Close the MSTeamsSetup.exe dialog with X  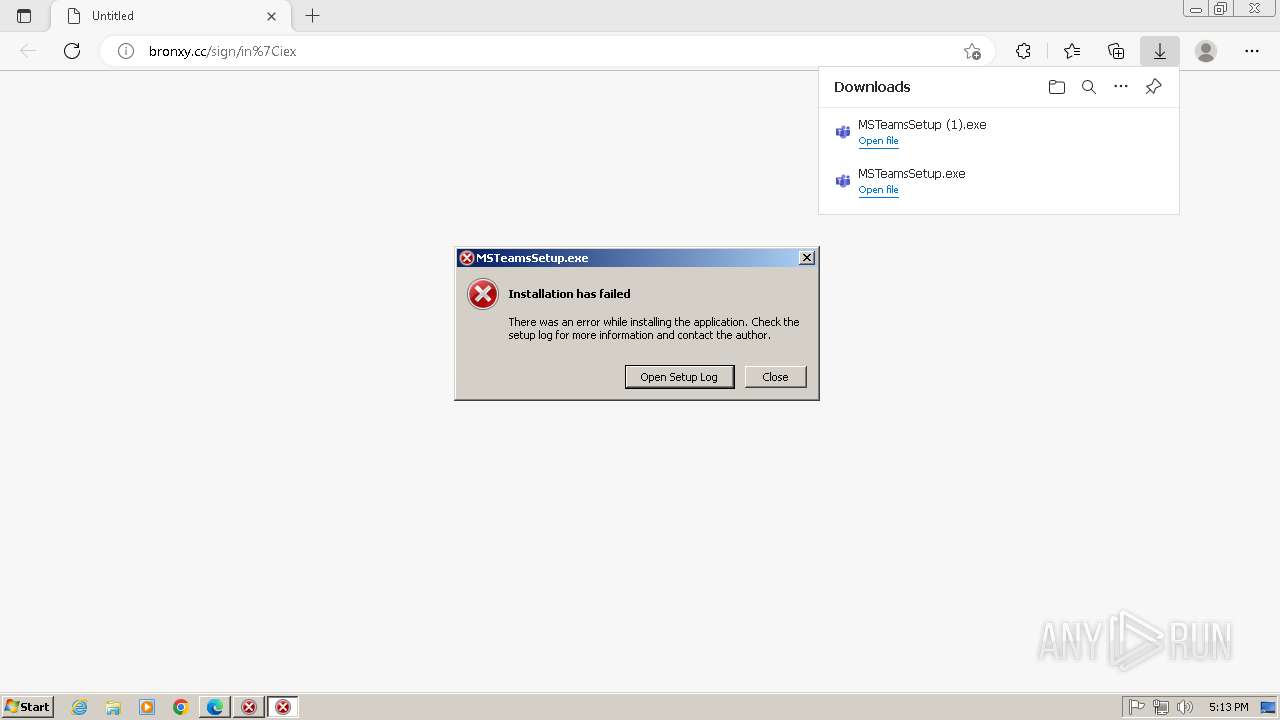coord(807,258)
